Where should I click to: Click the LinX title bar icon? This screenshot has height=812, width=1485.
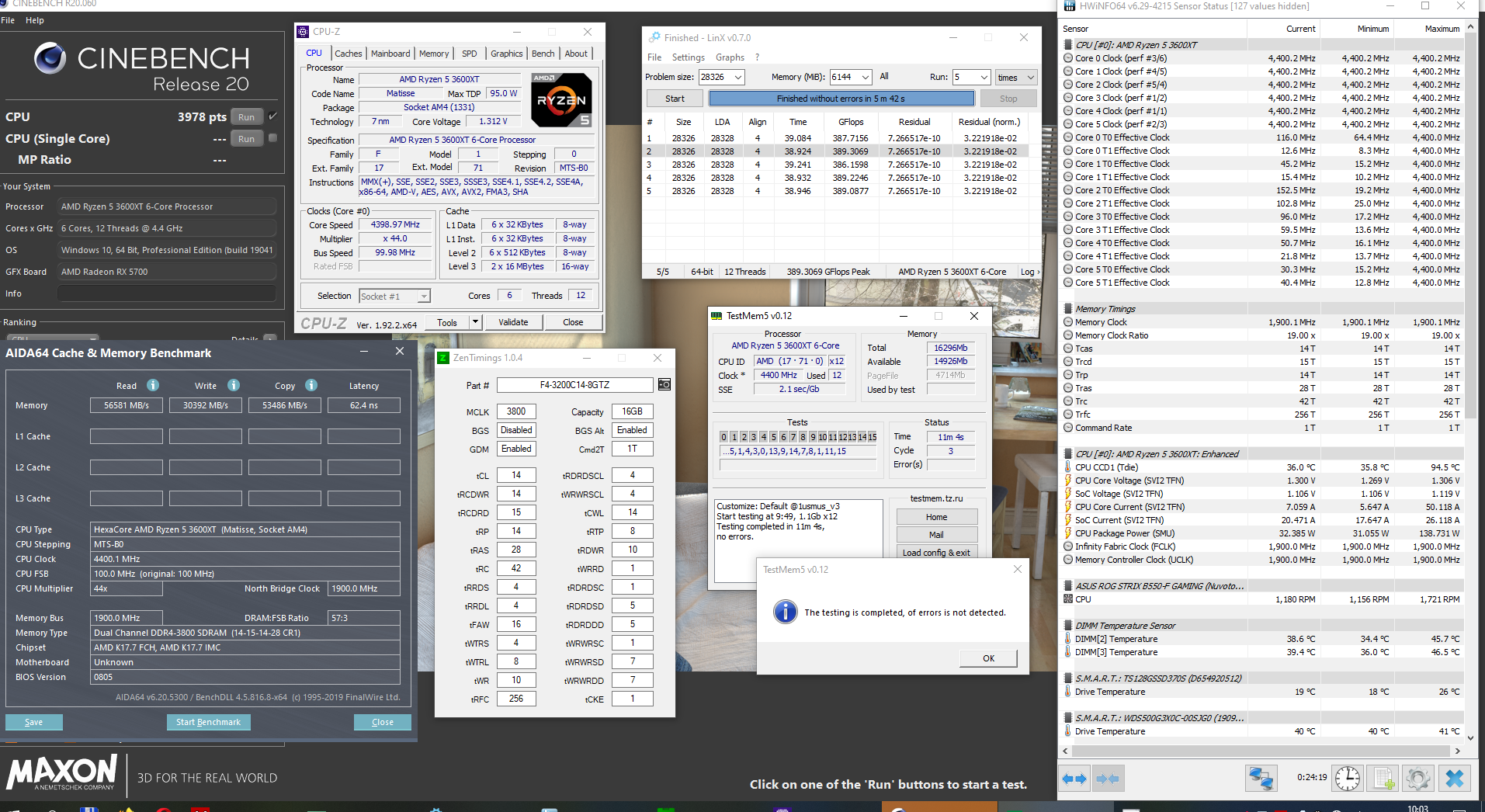click(655, 37)
